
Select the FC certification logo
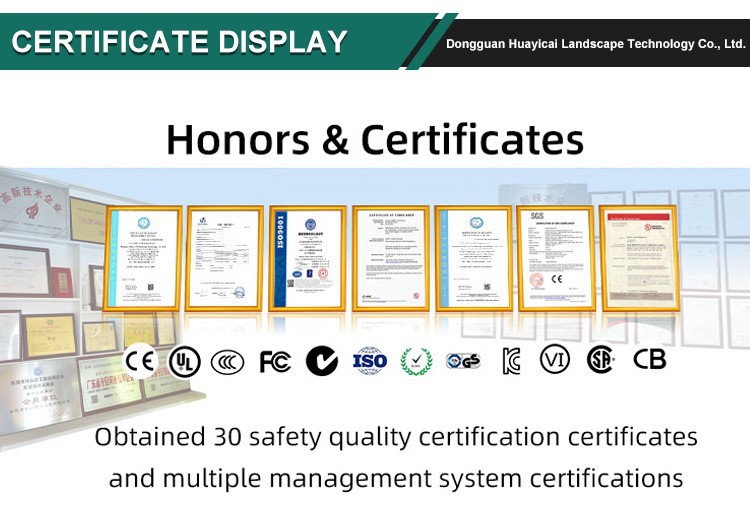pos(275,361)
